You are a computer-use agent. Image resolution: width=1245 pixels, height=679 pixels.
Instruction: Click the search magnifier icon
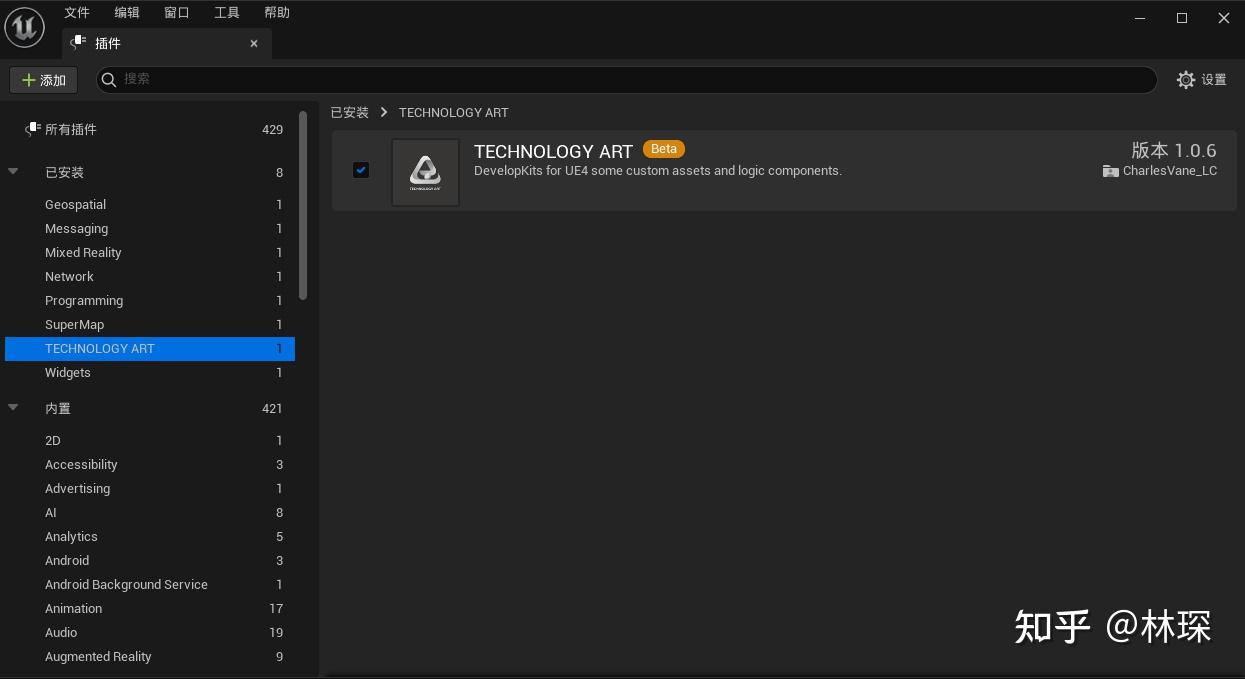point(109,80)
